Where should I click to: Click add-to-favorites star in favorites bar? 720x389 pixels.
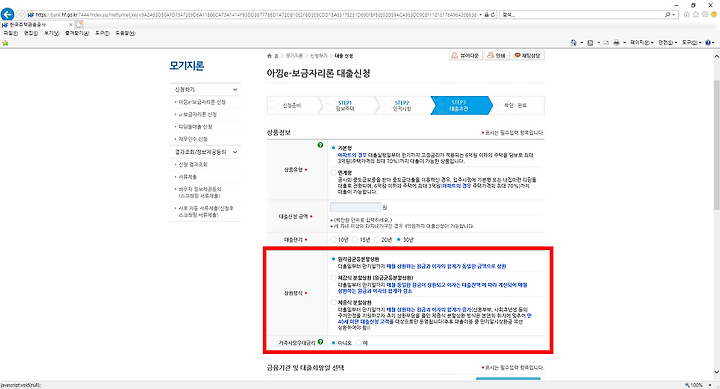point(5,43)
